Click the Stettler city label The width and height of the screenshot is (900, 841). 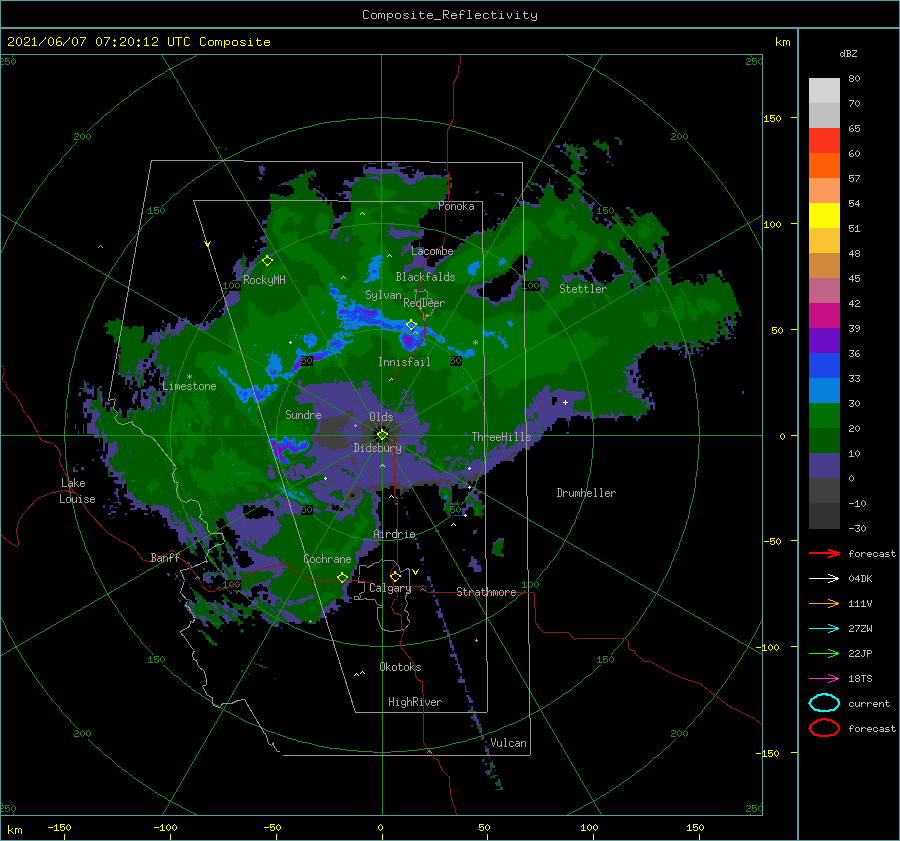583,289
